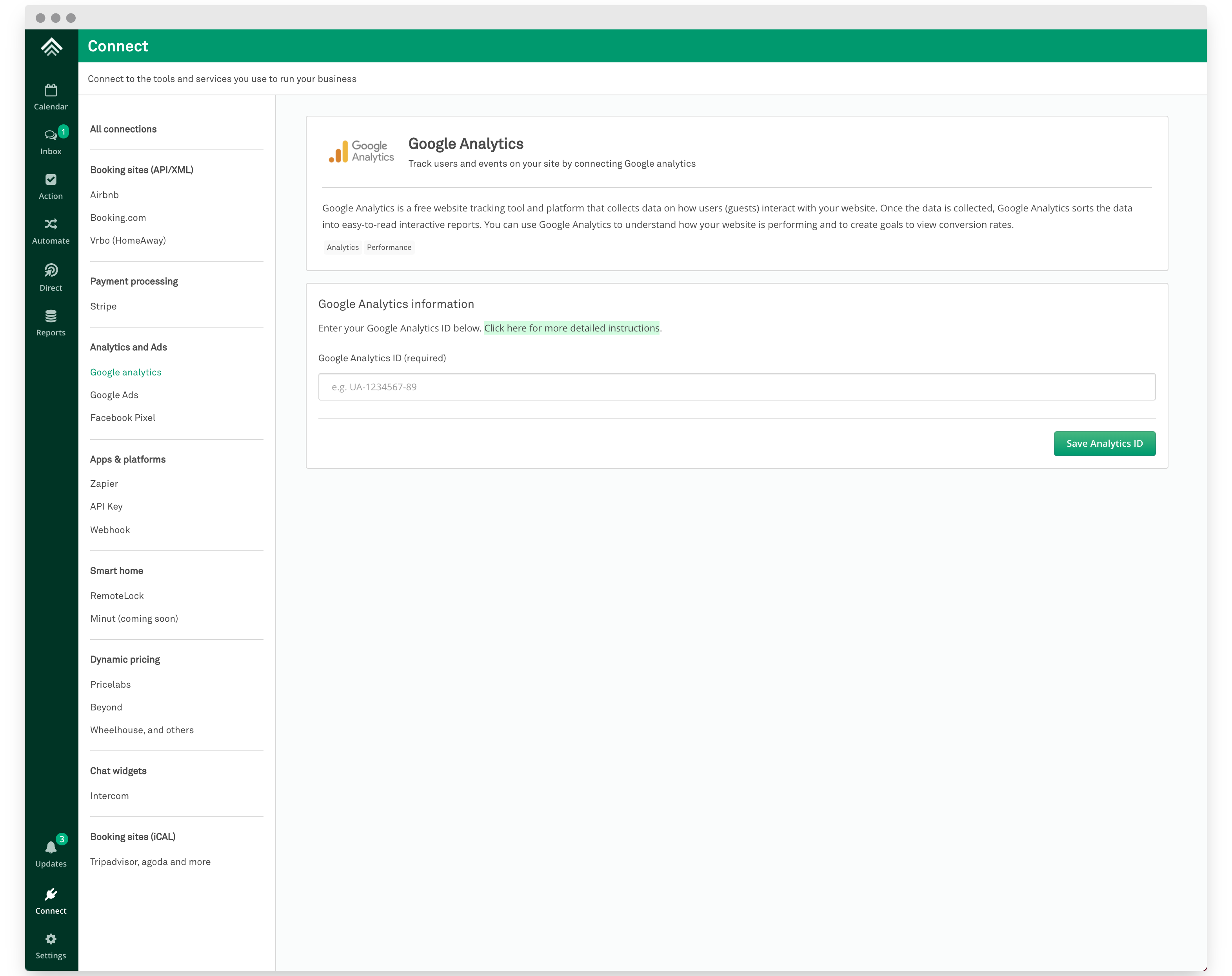Screen dimensions: 1232x976
Task: Focus the Google Analytics ID field
Action: pyautogui.click(x=737, y=387)
